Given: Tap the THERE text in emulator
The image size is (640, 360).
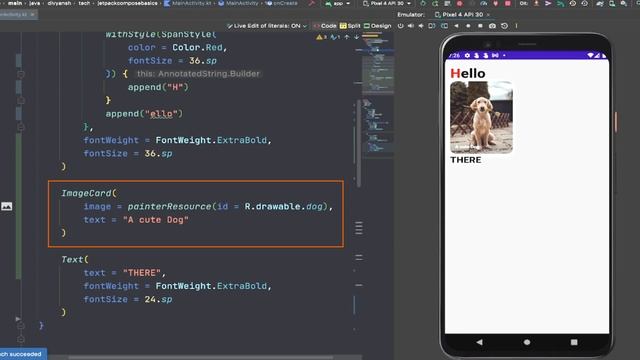Looking at the screenshot, I should (x=466, y=160).
